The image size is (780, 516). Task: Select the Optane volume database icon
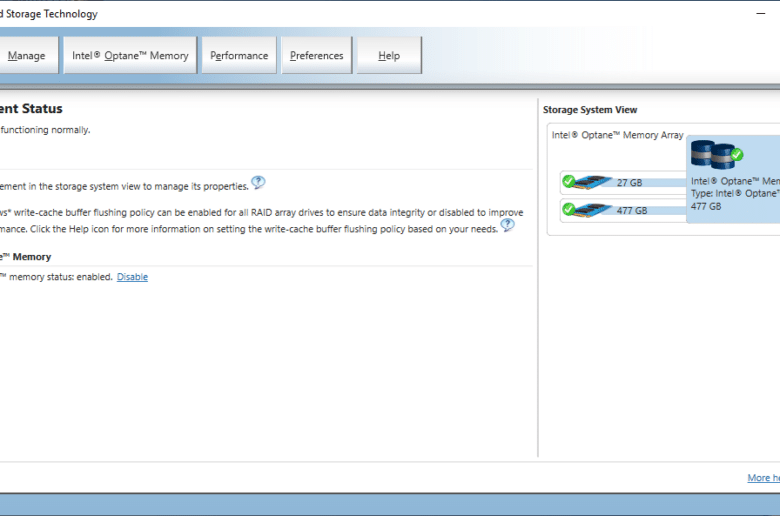713,154
